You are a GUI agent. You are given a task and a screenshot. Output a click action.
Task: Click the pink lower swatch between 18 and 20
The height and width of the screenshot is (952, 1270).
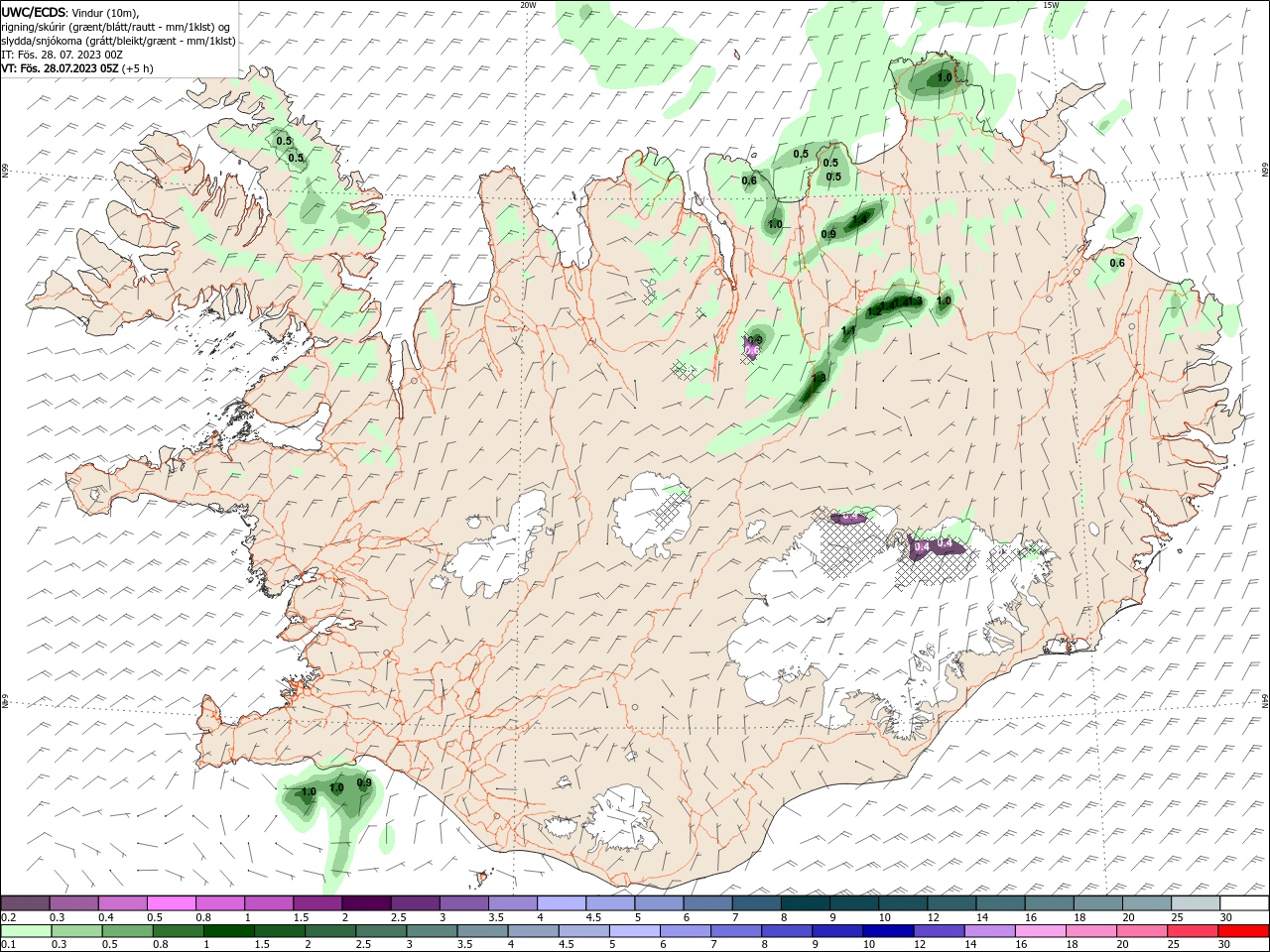click(x=1089, y=931)
